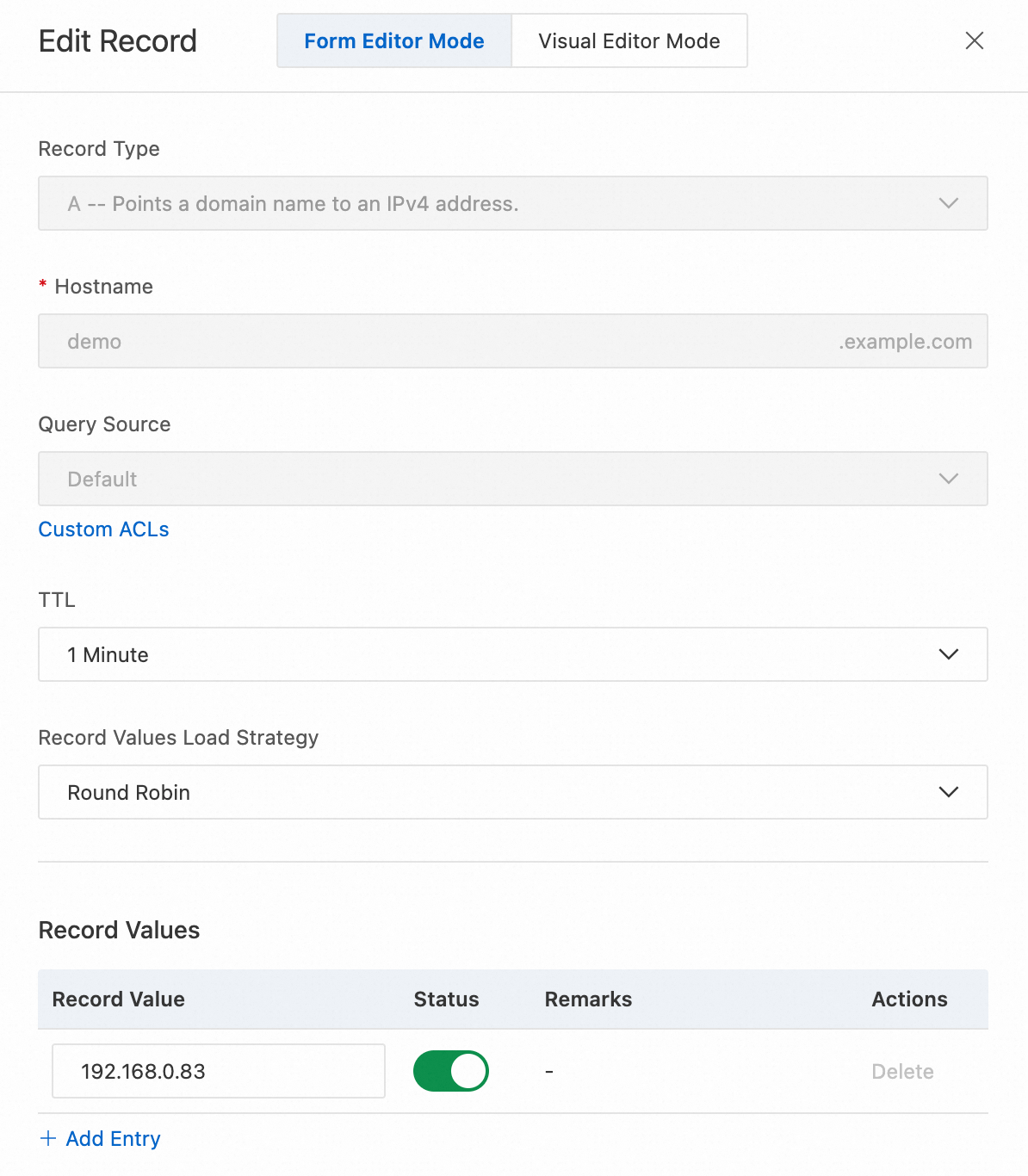Switch to Visual Editor Mode tab
1028x1176 pixels.
pos(629,40)
